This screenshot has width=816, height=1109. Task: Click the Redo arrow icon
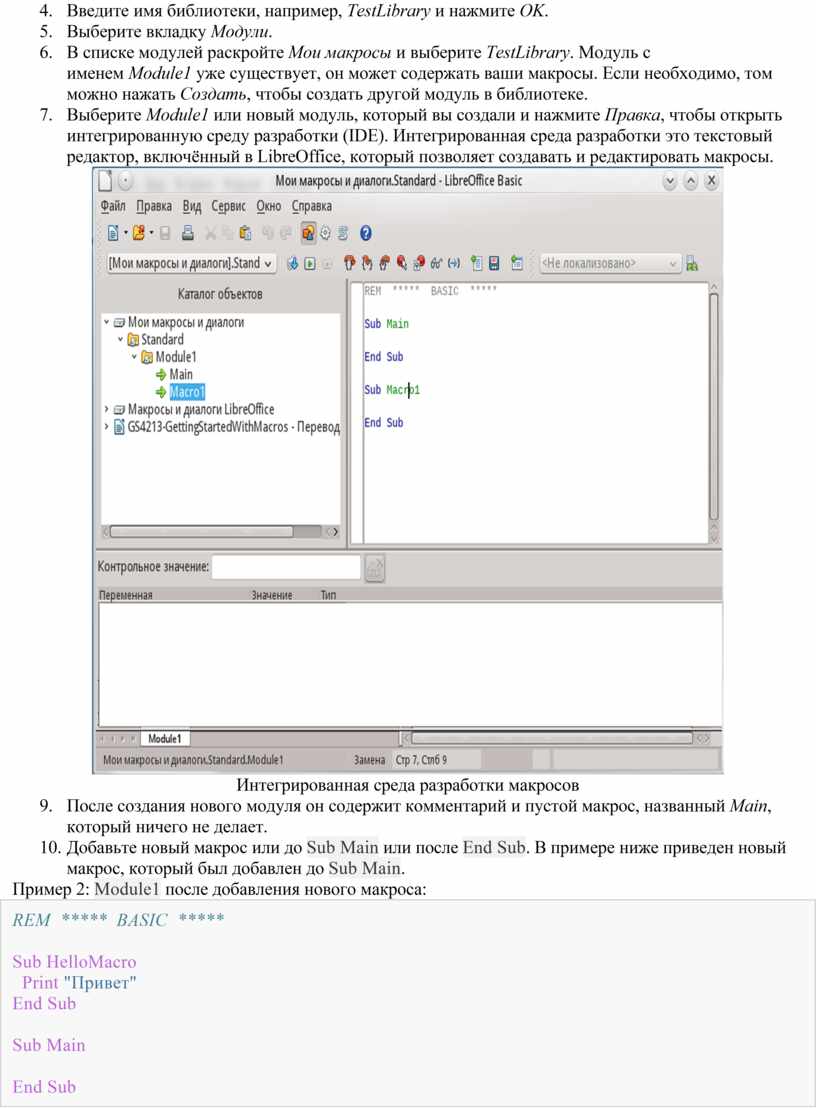tap(285, 233)
